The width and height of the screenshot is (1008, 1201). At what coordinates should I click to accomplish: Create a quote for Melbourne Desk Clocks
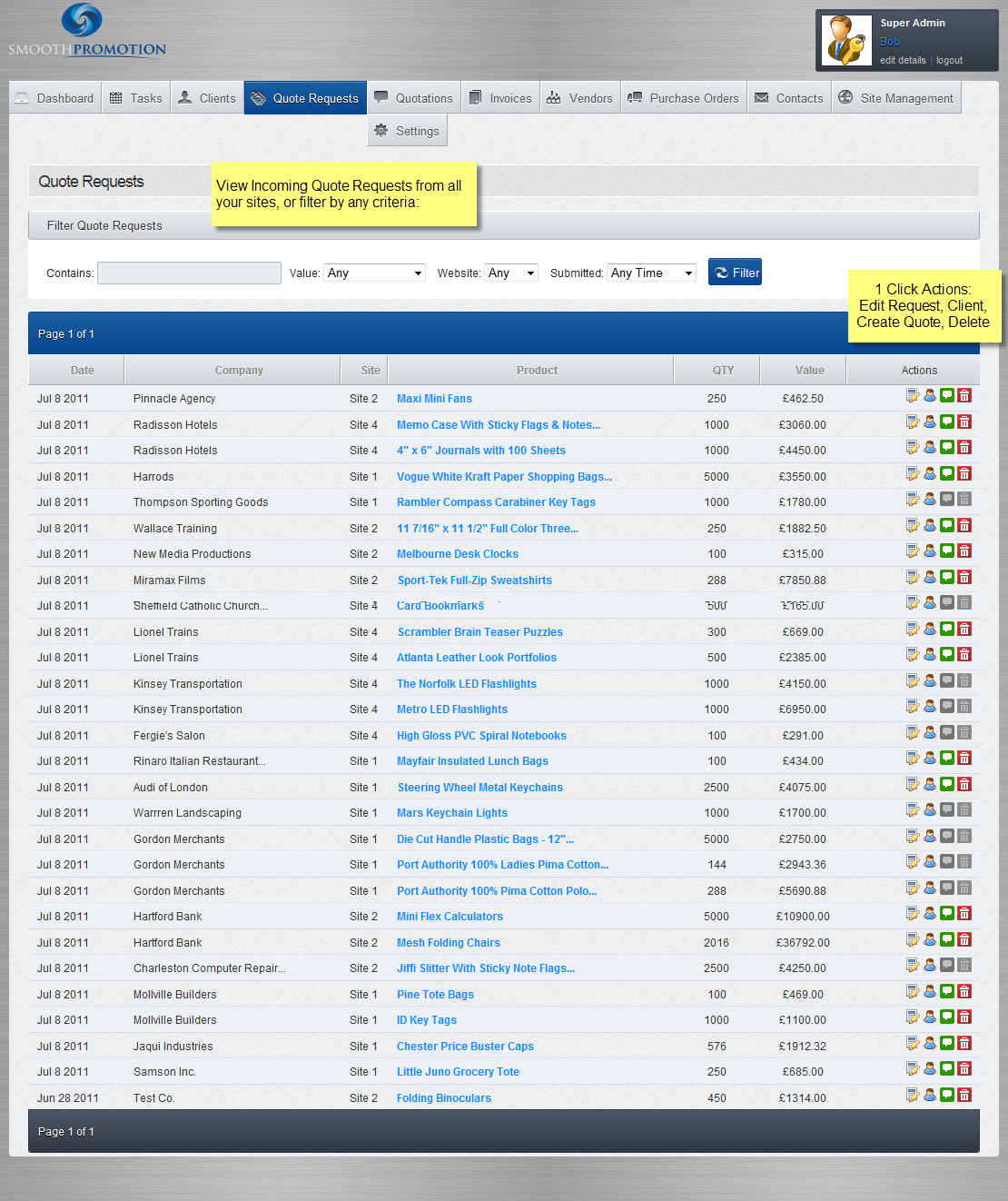point(947,551)
